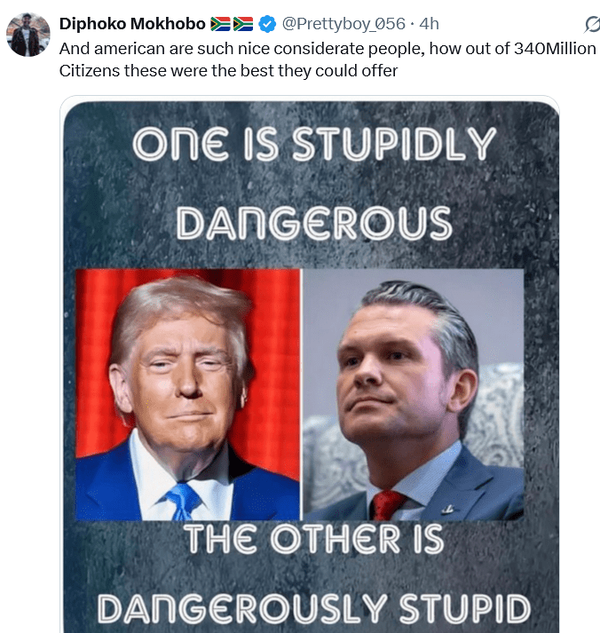Open Diphoko Mokhobo display name link
The image size is (600, 633).
[x=132, y=24]
